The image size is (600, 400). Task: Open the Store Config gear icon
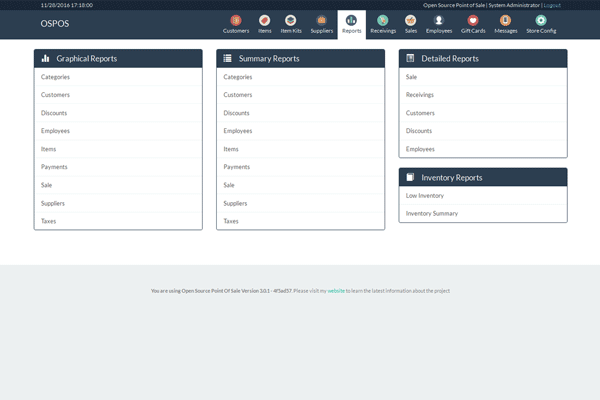[x=541, y=20]
